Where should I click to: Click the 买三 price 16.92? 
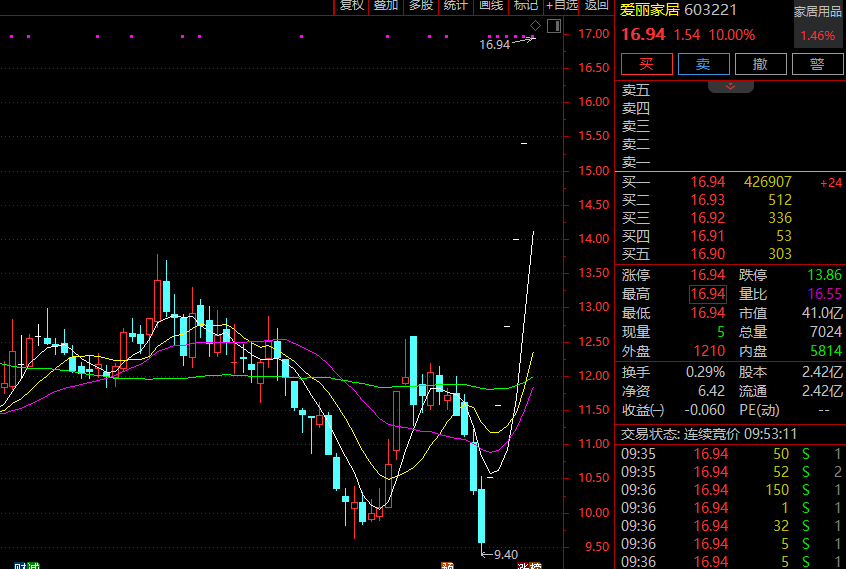coord(708,218)
